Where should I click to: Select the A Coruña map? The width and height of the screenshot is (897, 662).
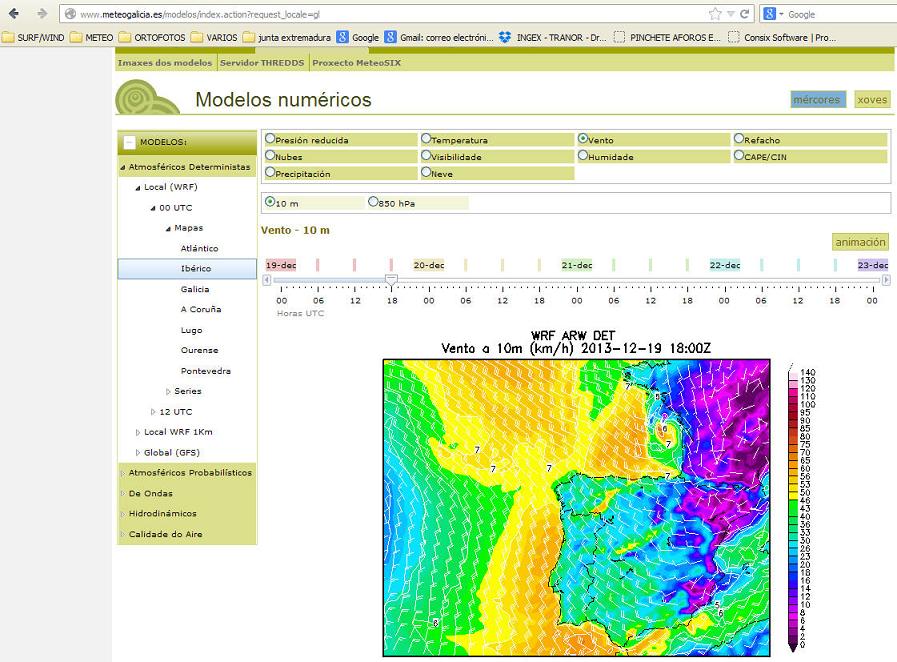tap(201, 310)
